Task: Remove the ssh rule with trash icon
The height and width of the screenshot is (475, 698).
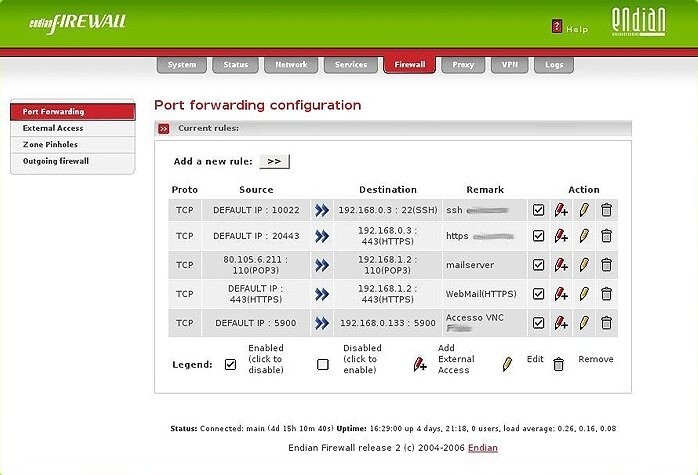Action: 606,210
